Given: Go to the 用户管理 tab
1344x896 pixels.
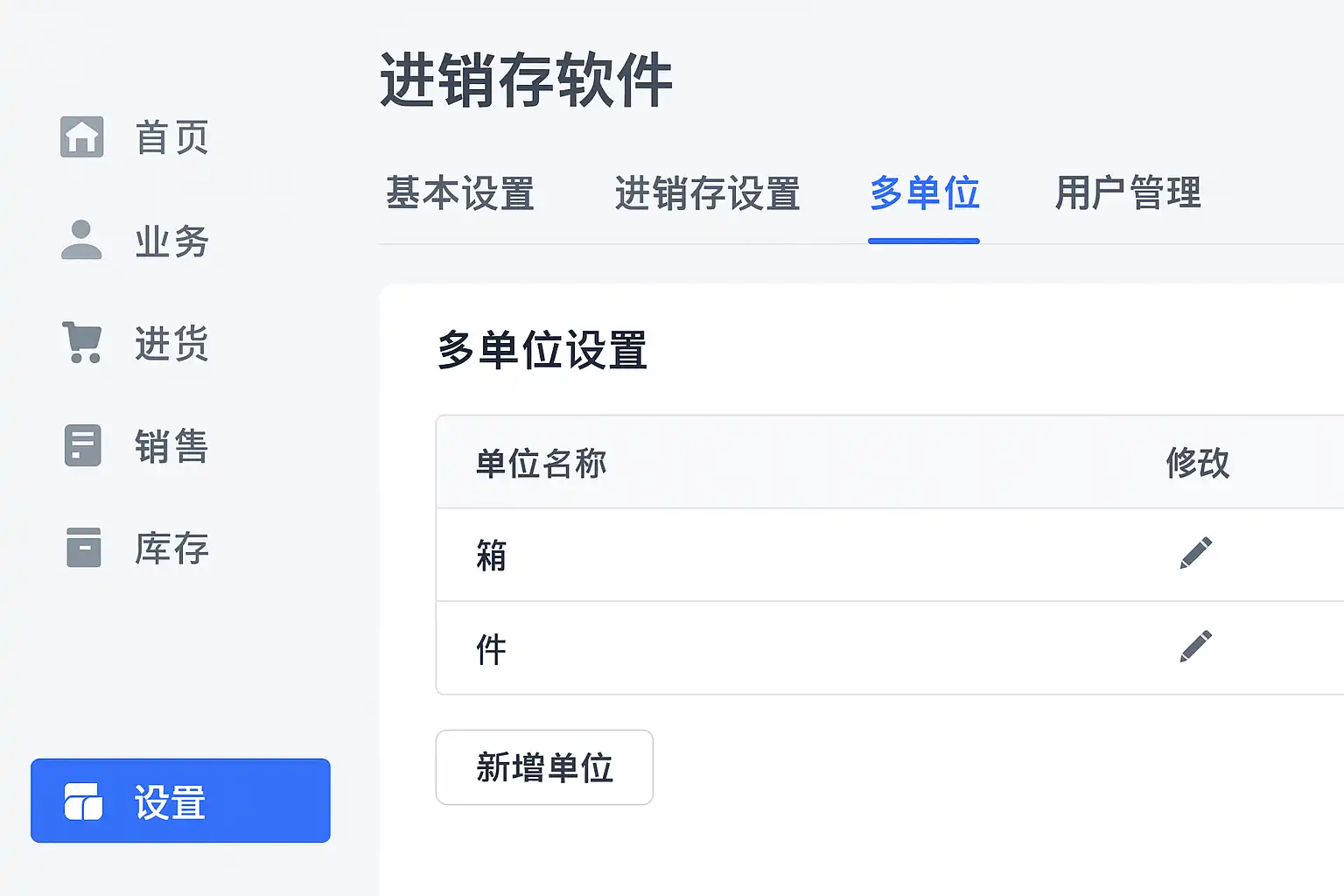Looking at the screenshot, I should (x=1128, y=193).
